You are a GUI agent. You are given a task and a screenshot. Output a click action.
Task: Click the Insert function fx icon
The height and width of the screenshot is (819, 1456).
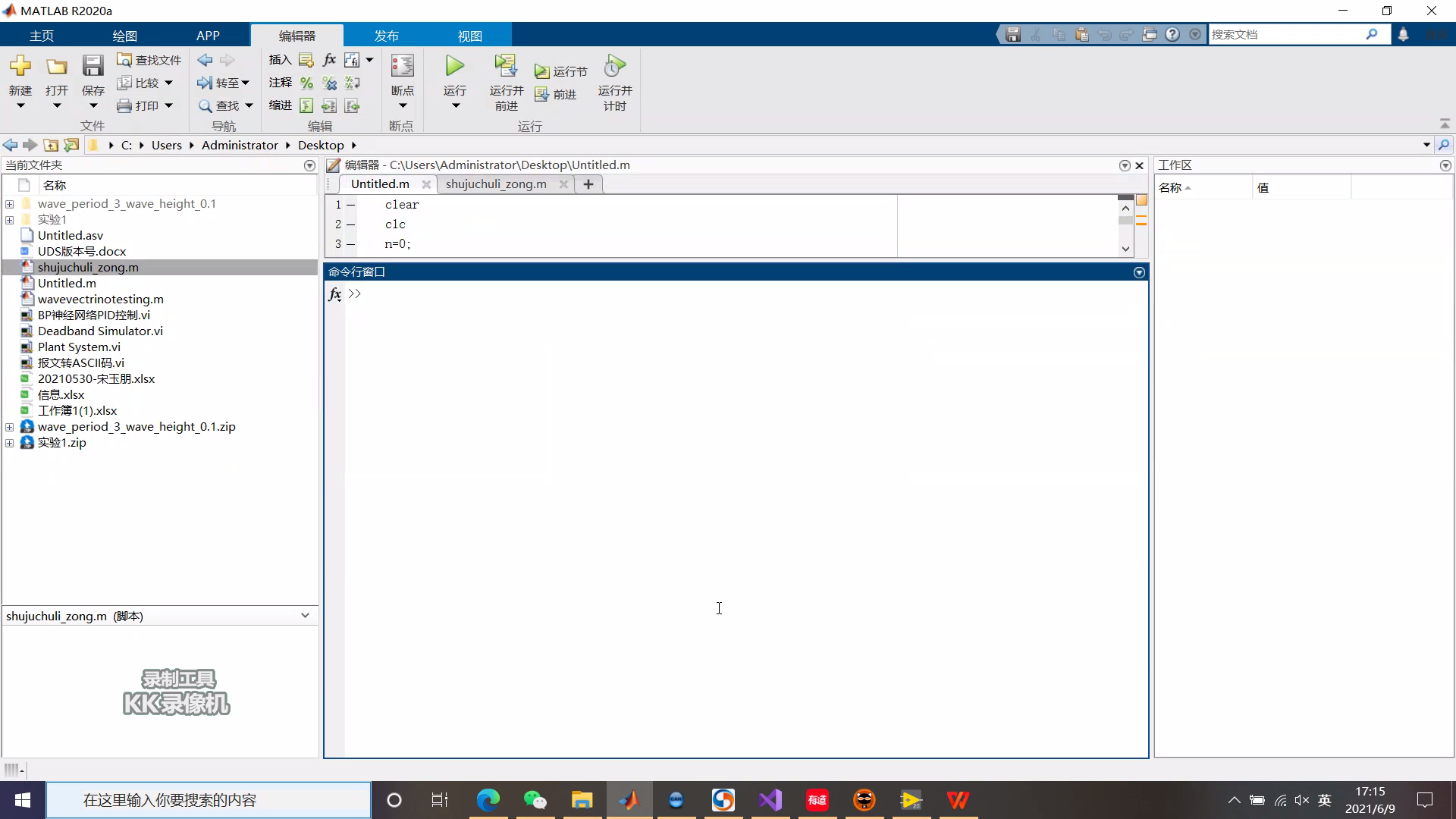tap(329, 60)
